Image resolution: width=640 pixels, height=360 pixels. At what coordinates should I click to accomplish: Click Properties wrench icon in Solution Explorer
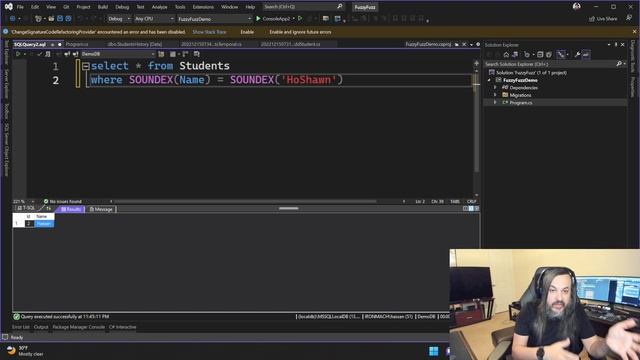pyautogui.click(x=577, y=55)
